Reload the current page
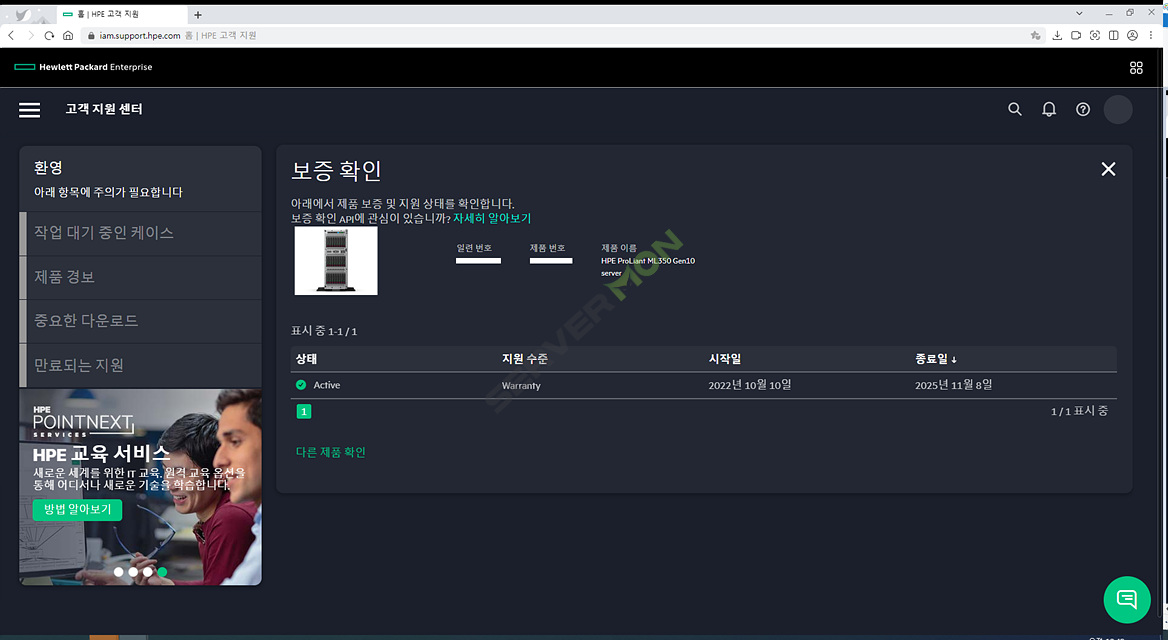1168x640 pixels. coord(49,35)
